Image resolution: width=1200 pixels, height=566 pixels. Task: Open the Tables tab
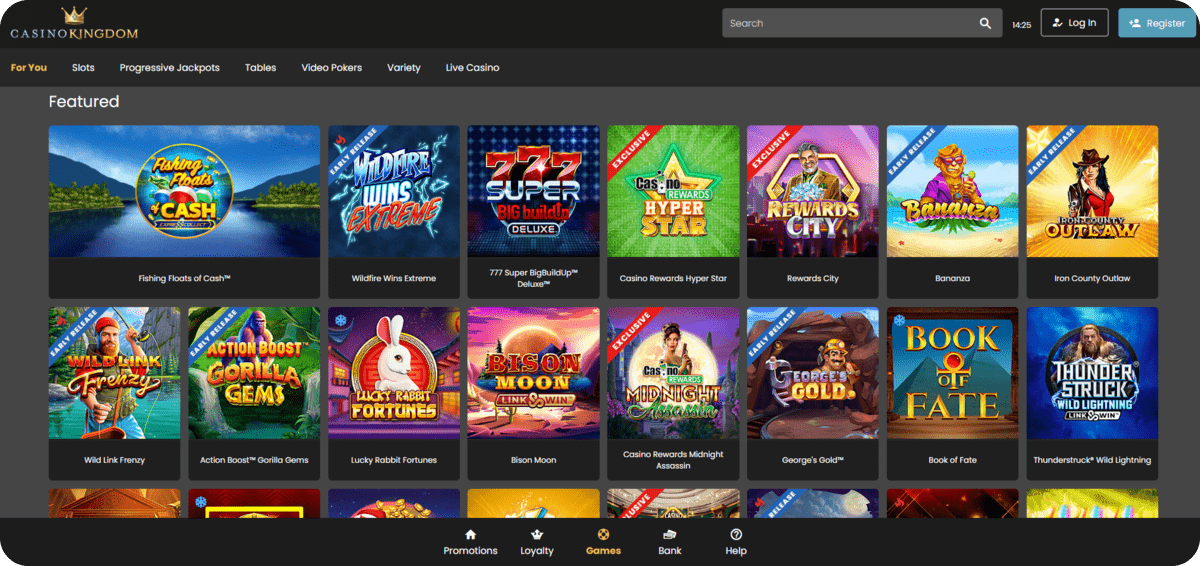[260, 68]
